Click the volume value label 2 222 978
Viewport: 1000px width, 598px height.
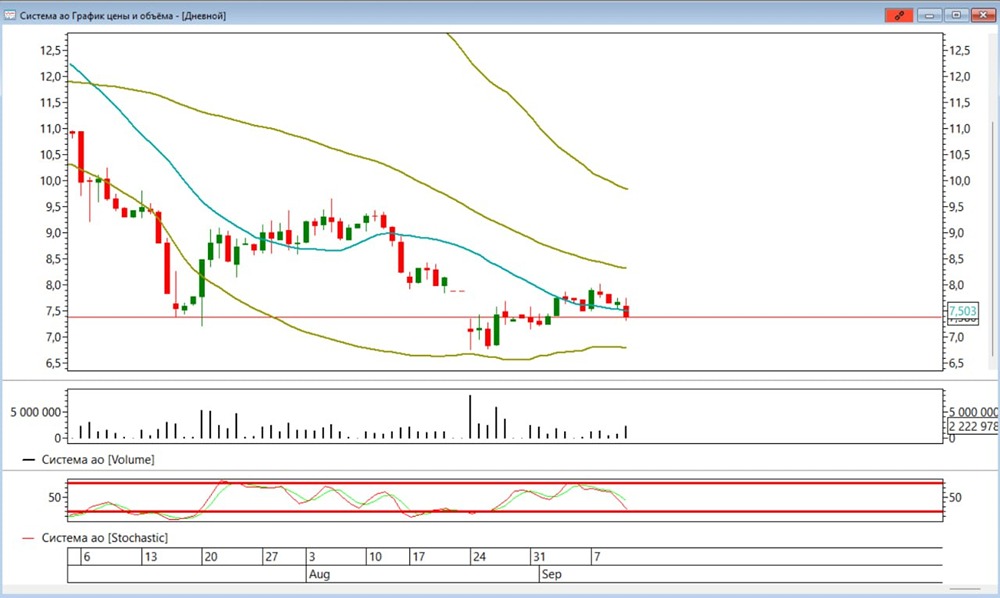click(973, 427)
